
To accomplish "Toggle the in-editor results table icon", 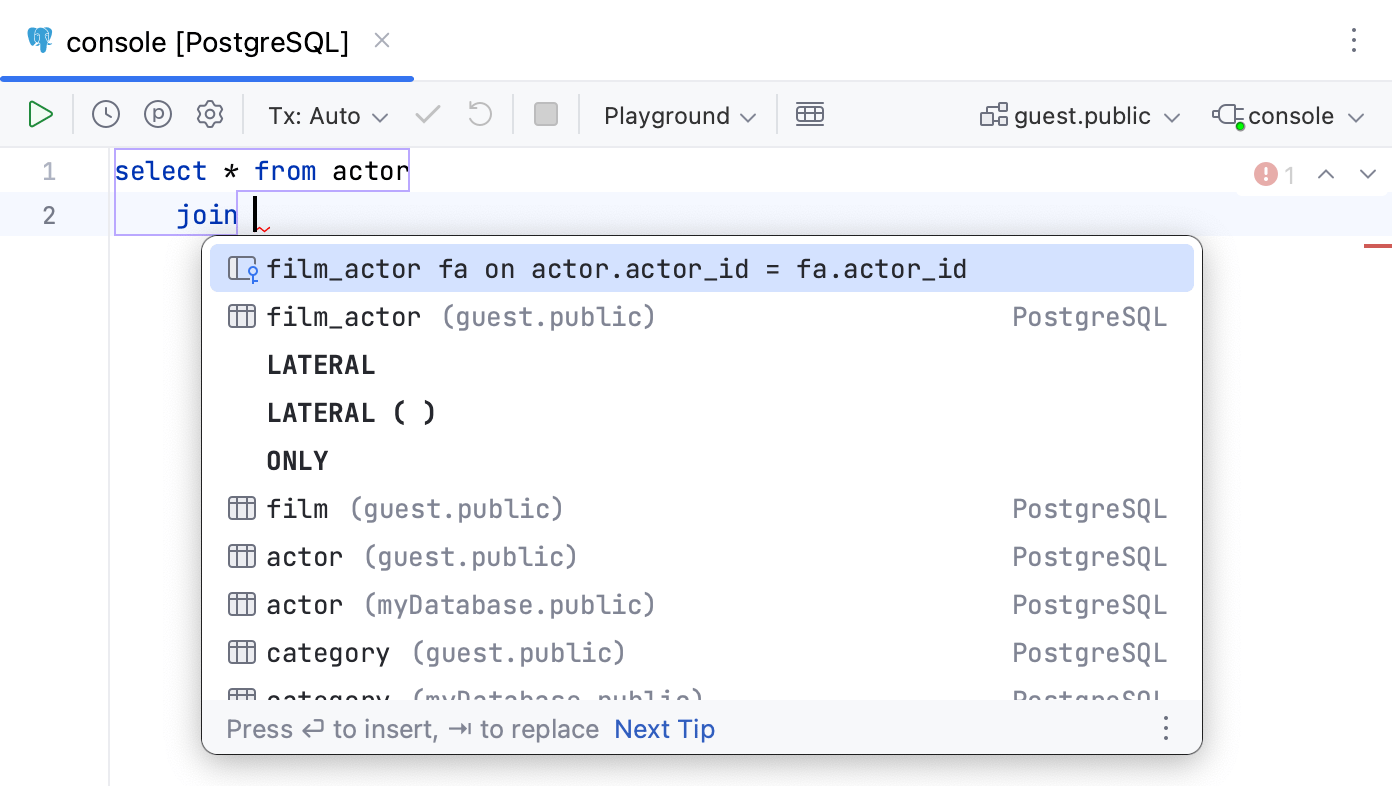I will click(810, 115).
